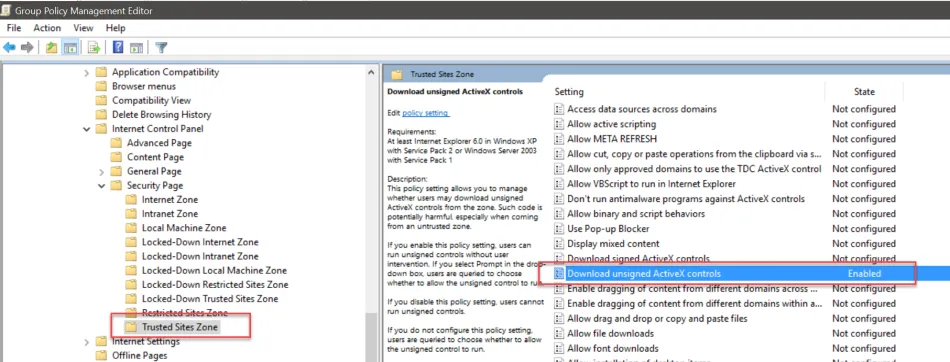This screenshot has height=362, width=950.
Task: Click the blue Back arrow in toolbar
Action: tap(9, 47)
